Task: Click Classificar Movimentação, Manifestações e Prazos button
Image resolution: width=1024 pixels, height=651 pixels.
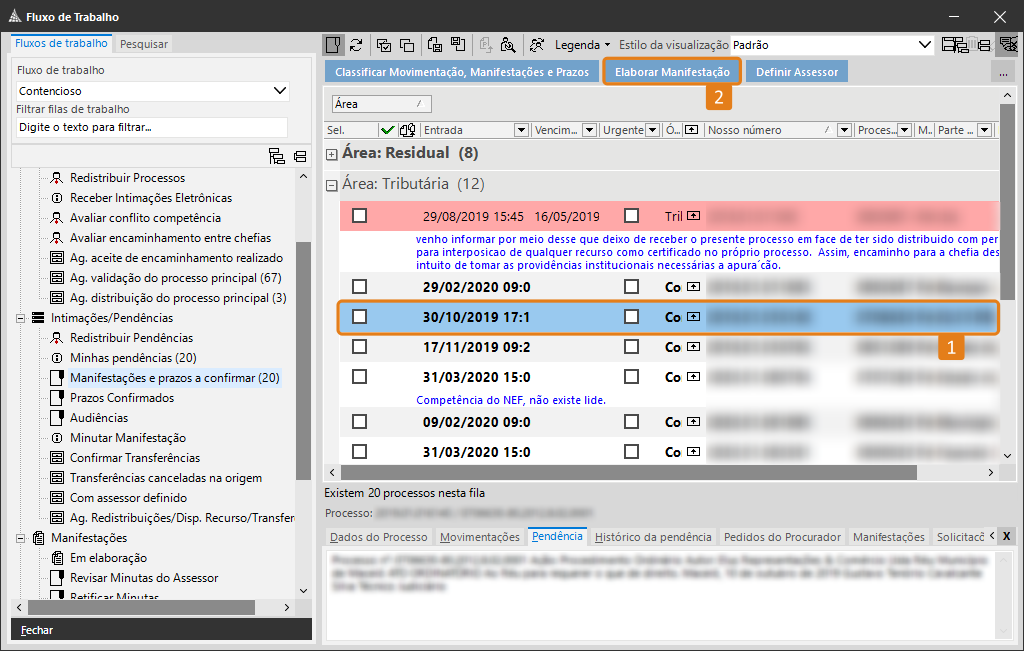Action: click(462, 72)
